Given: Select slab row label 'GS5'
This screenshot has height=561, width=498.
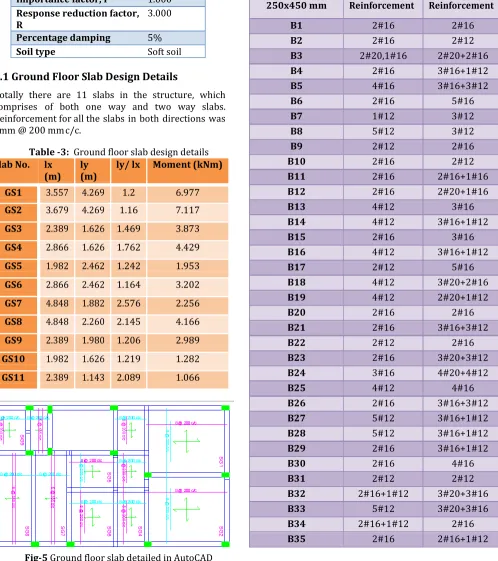Looking at the screenshot, I should (13, 266).
